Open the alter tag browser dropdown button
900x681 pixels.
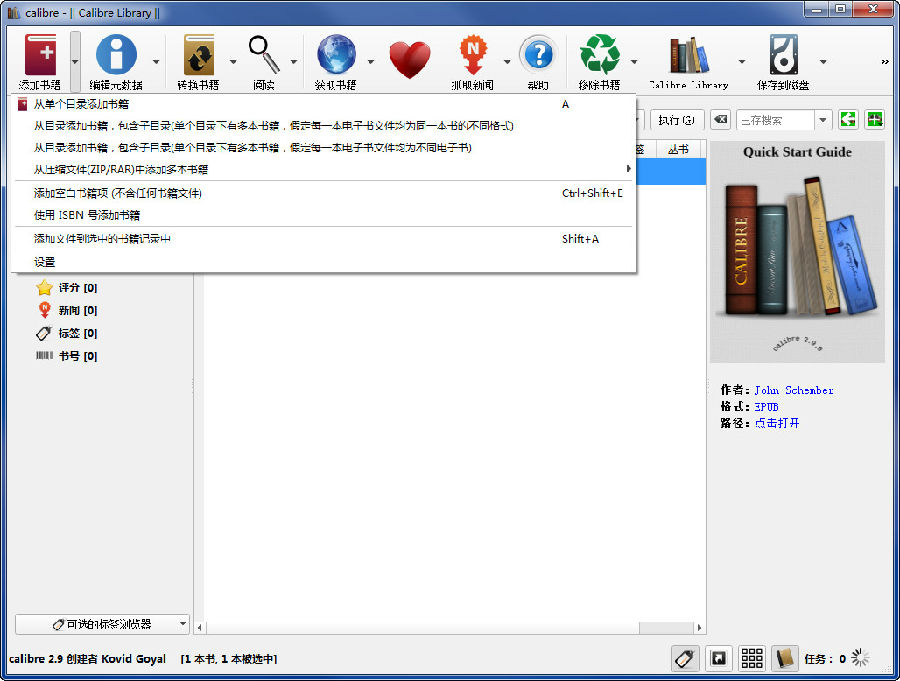102,624
